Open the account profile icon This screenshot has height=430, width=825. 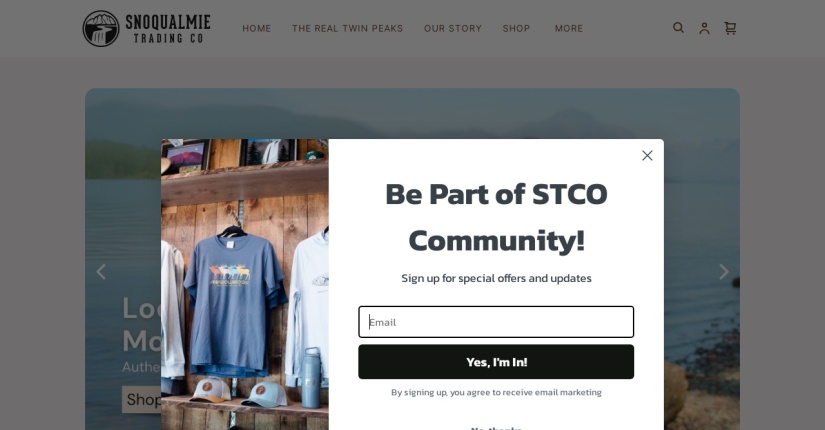[x=704, y=28]
